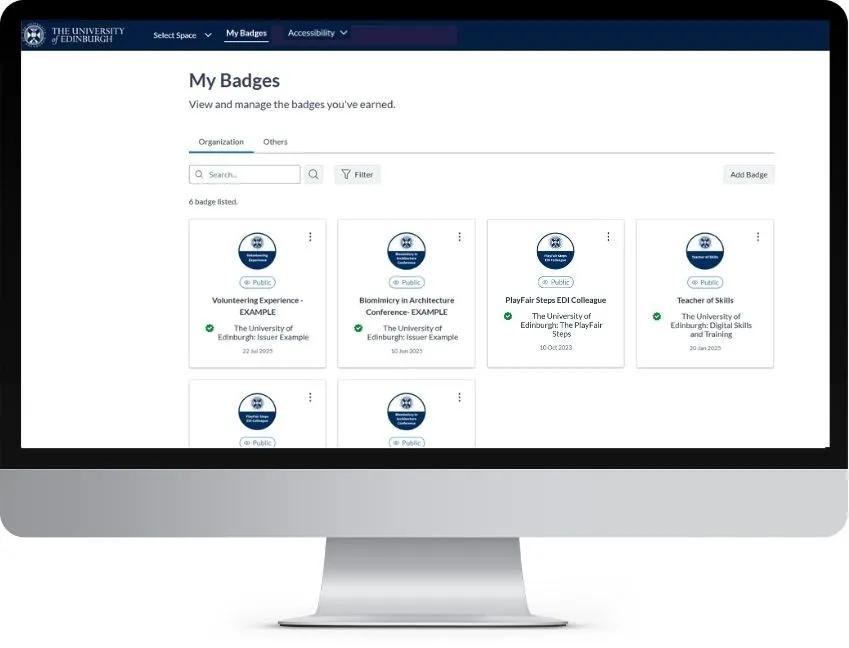Screen dimensions: 849x648
Task: Click verified checkmark on Volunteering Experience card
Action: [210, 328]
